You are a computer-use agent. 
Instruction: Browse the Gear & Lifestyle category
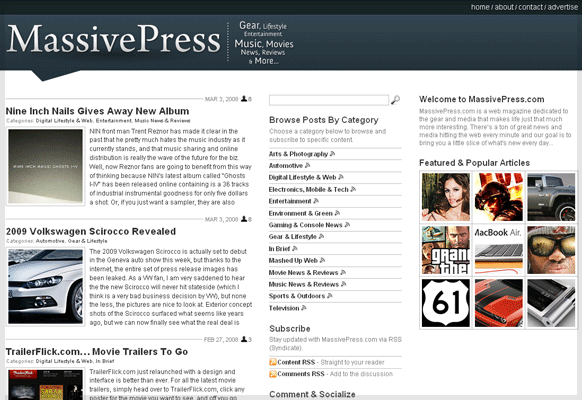click(292, 237)
